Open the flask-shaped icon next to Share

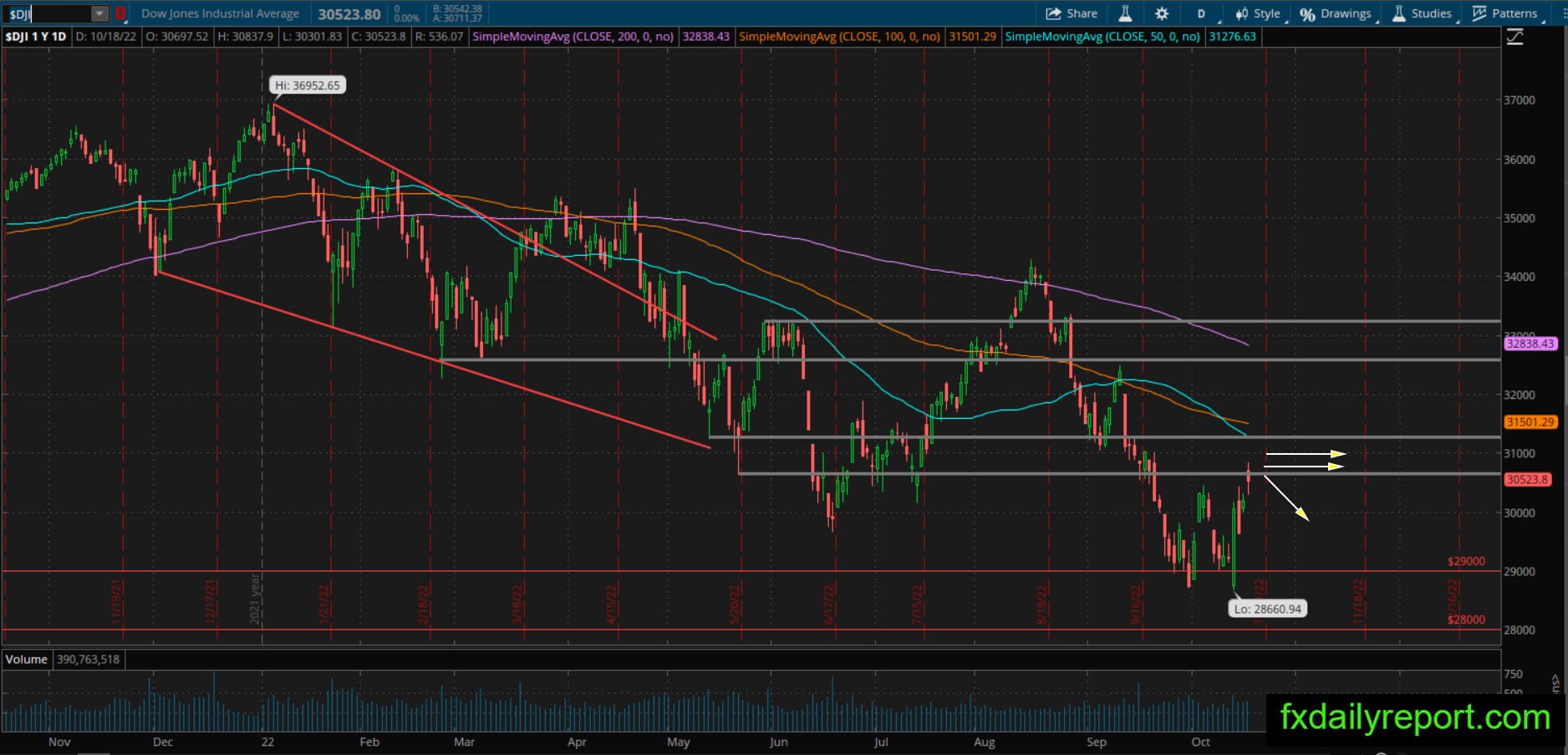(x=1125, y=13)
